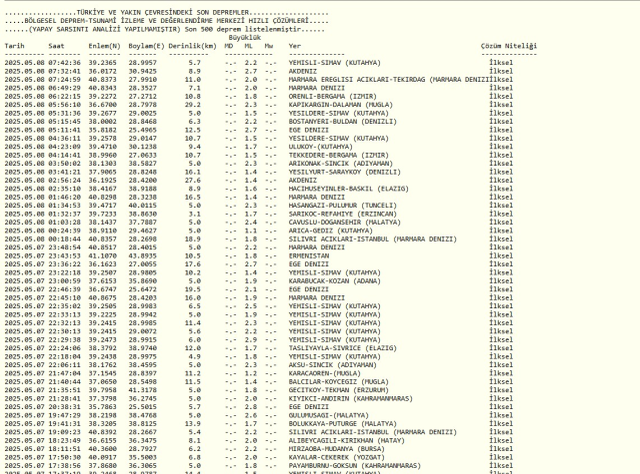The image size is (640, 474).
Task: Click the GECITKOY-TEKMAN (ERZURUM) location
Action: (x=338, y=390)
